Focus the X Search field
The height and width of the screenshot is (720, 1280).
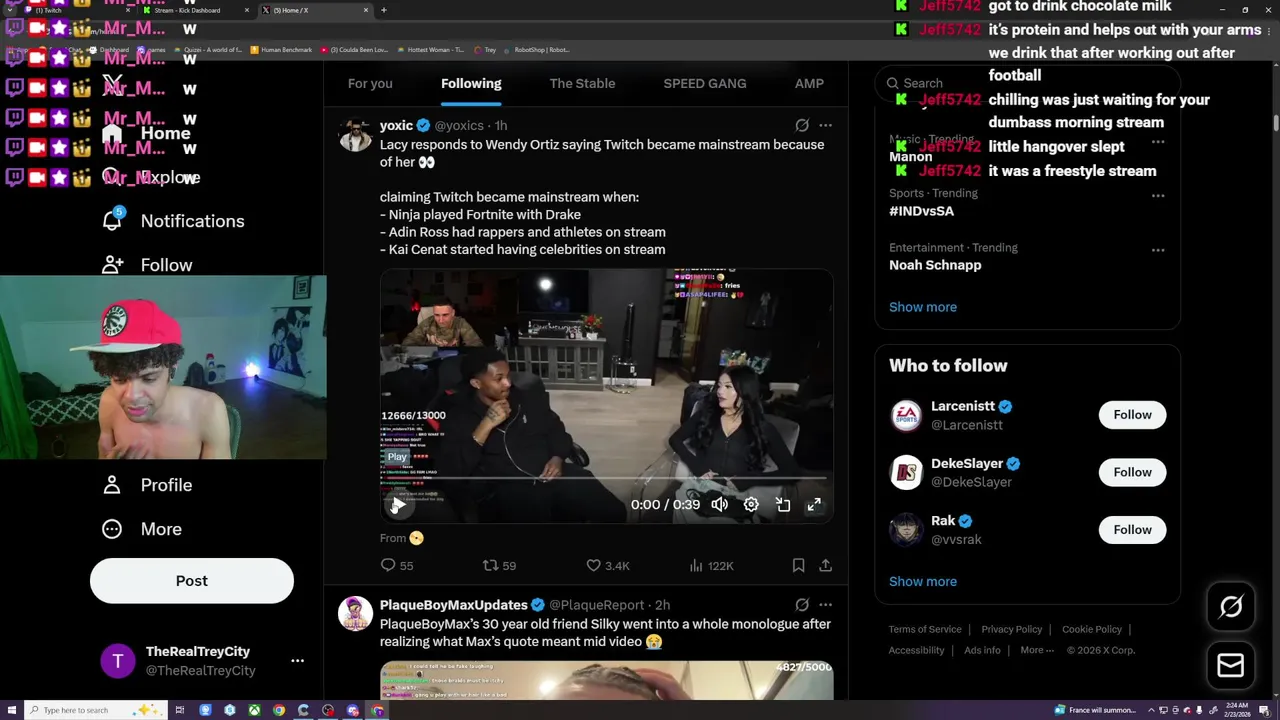1028,84
